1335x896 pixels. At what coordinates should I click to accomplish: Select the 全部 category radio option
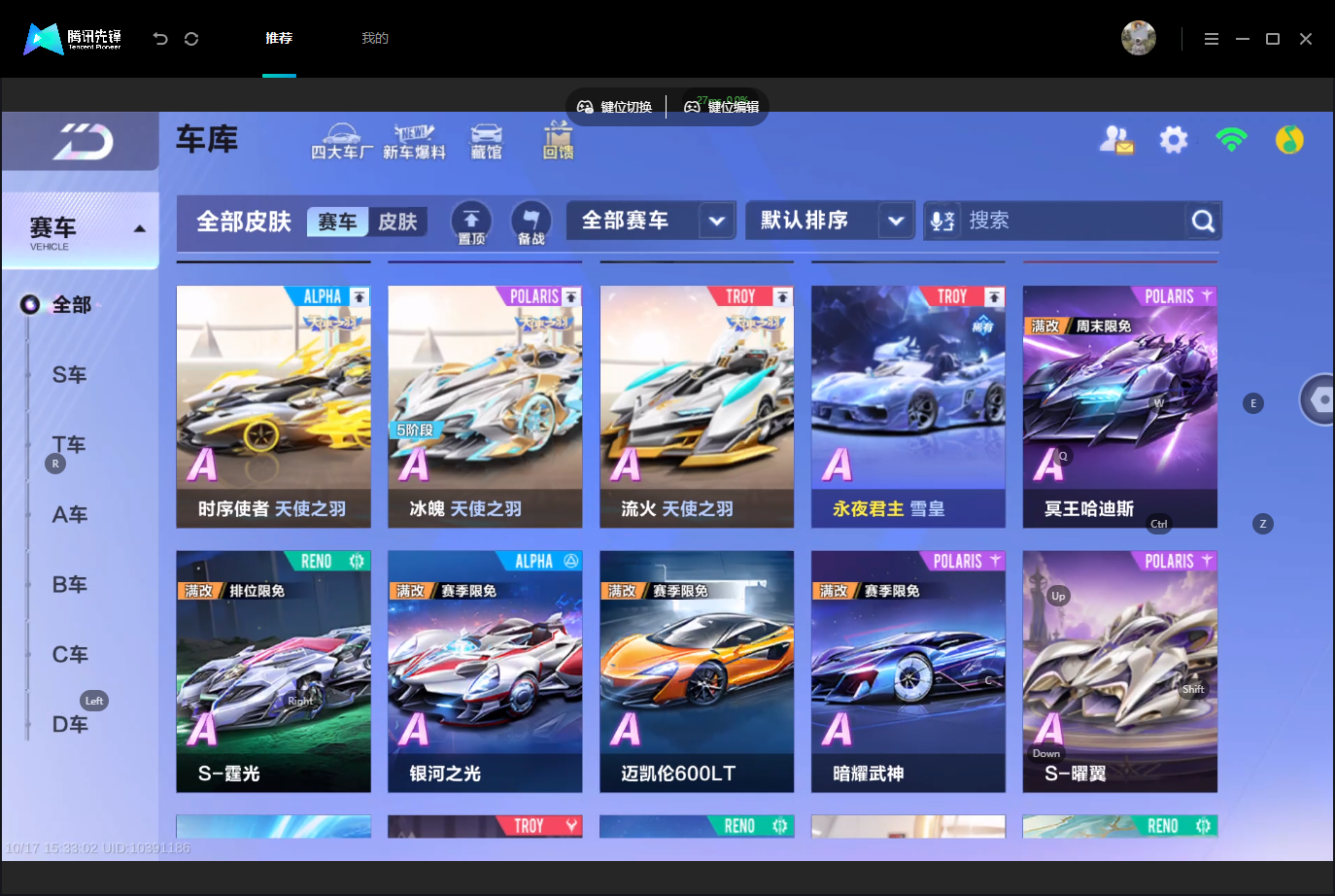click(57, 305)
